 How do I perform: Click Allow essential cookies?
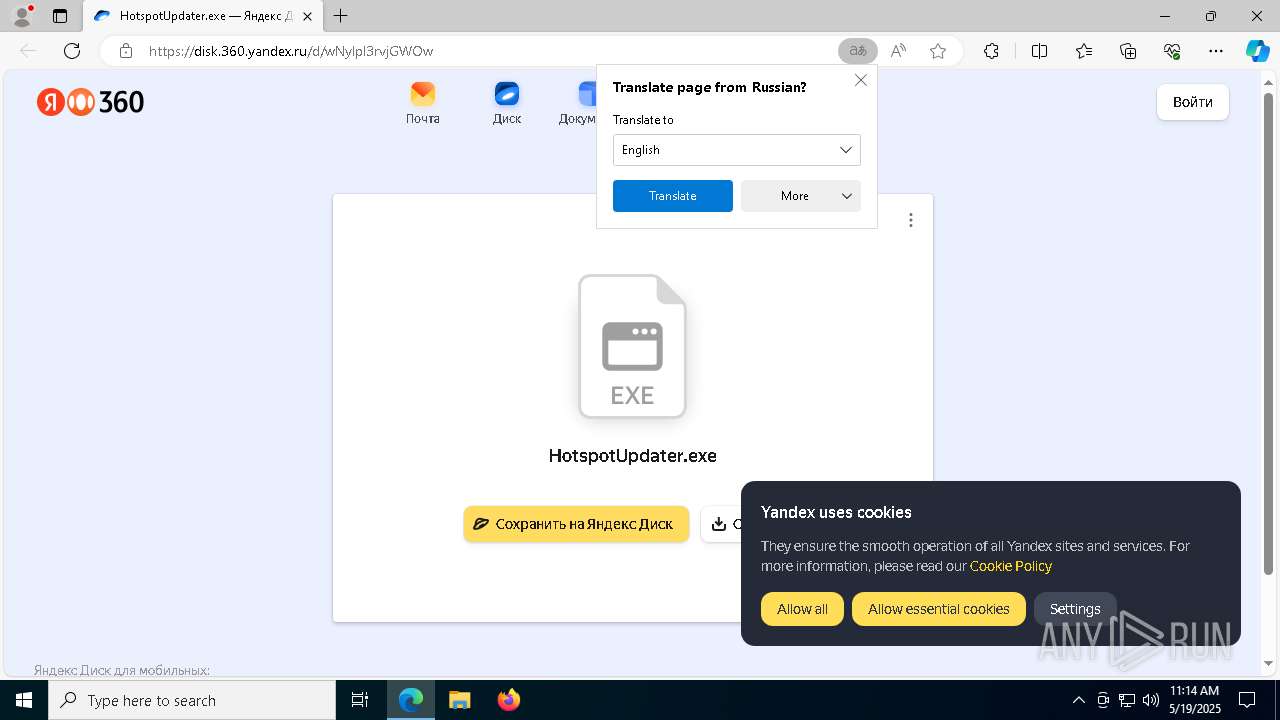pyautogui.click(x=939, y=609)
